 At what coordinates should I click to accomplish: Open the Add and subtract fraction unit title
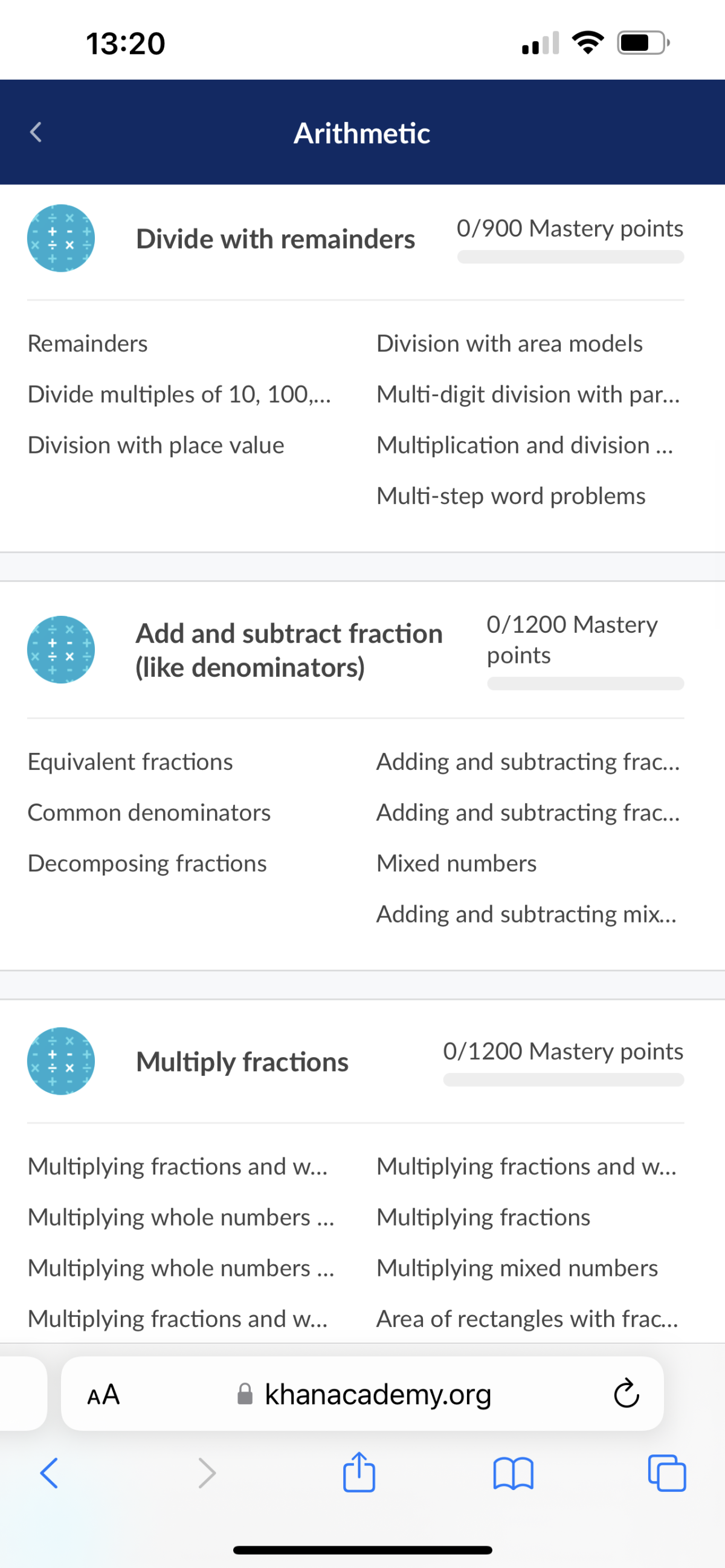tap(289, 650)
